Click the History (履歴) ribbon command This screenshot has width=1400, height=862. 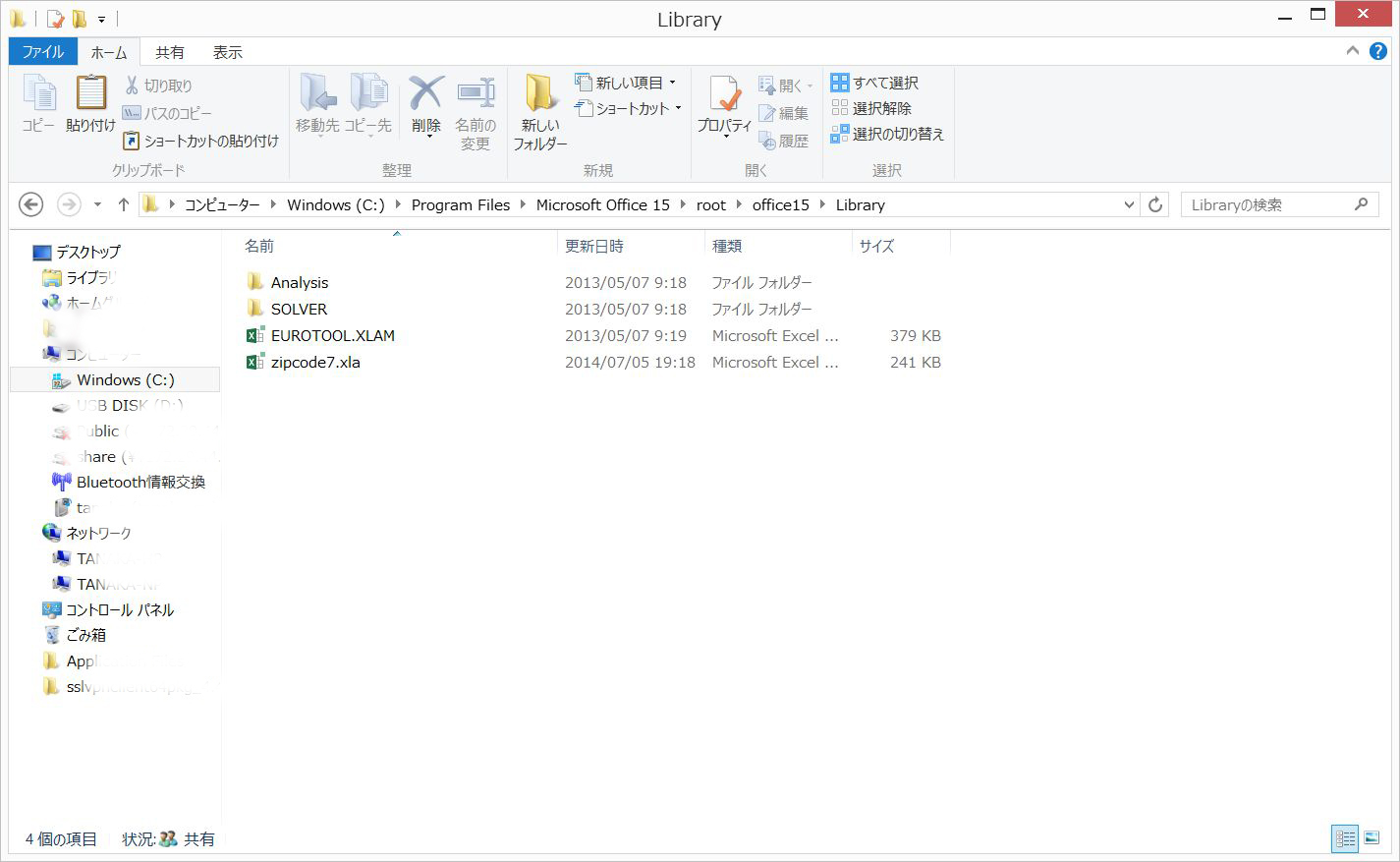[784, 141]
